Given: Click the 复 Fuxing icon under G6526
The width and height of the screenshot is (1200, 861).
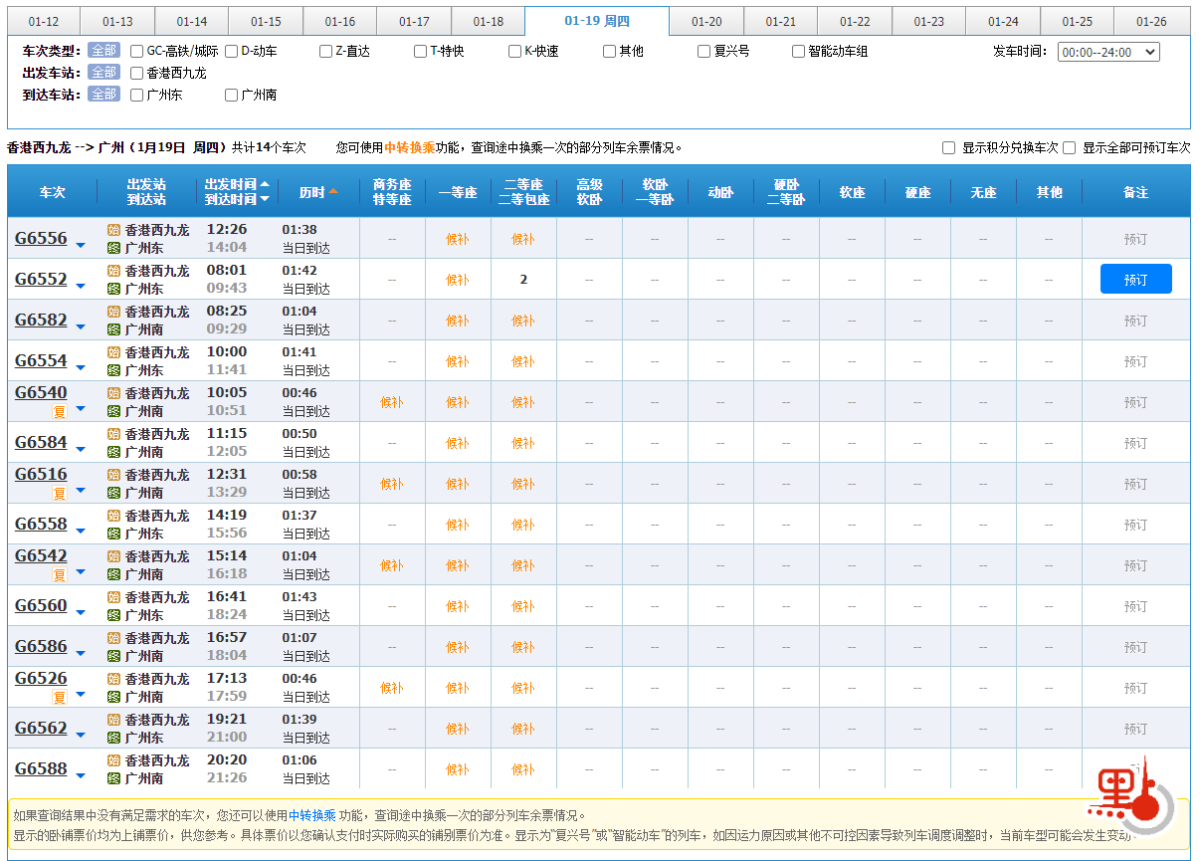Looking at the screenshot, I should coord(59,697).
